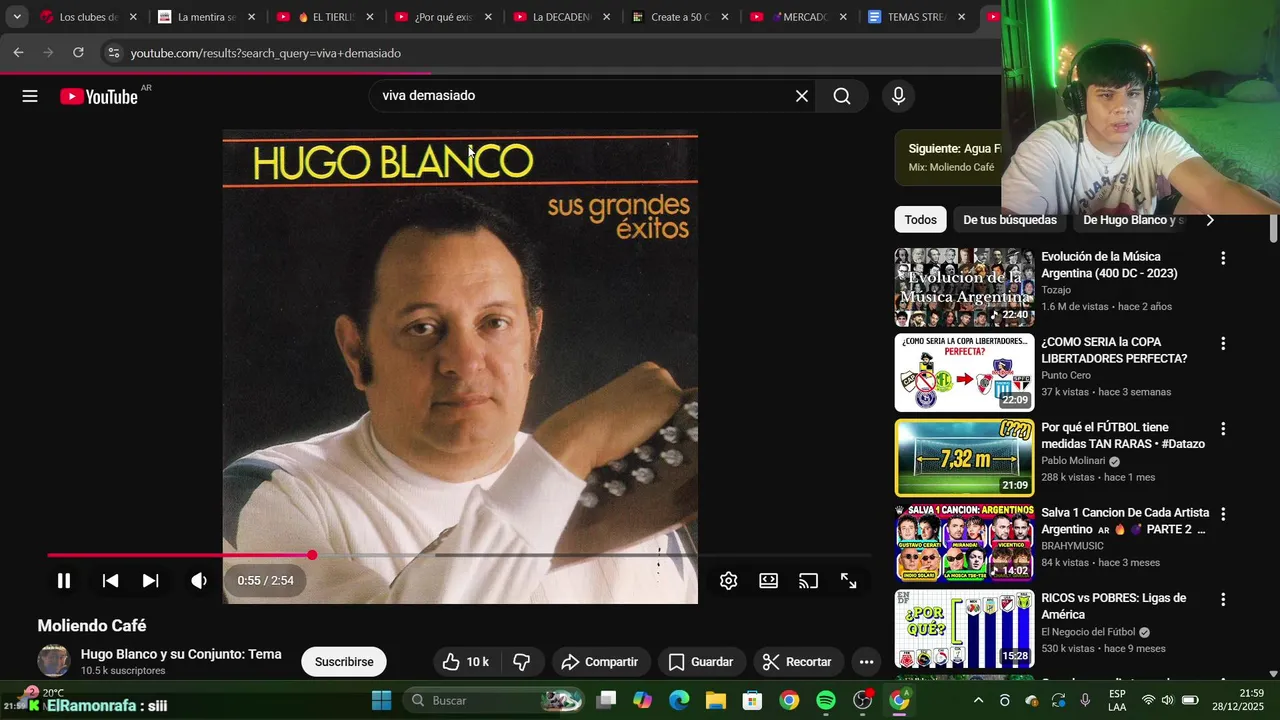The width and height of the screenshot is (1280, 720).
Task: Open options for Salva 1 Cancion video
Action: [x=1222, y=513]
